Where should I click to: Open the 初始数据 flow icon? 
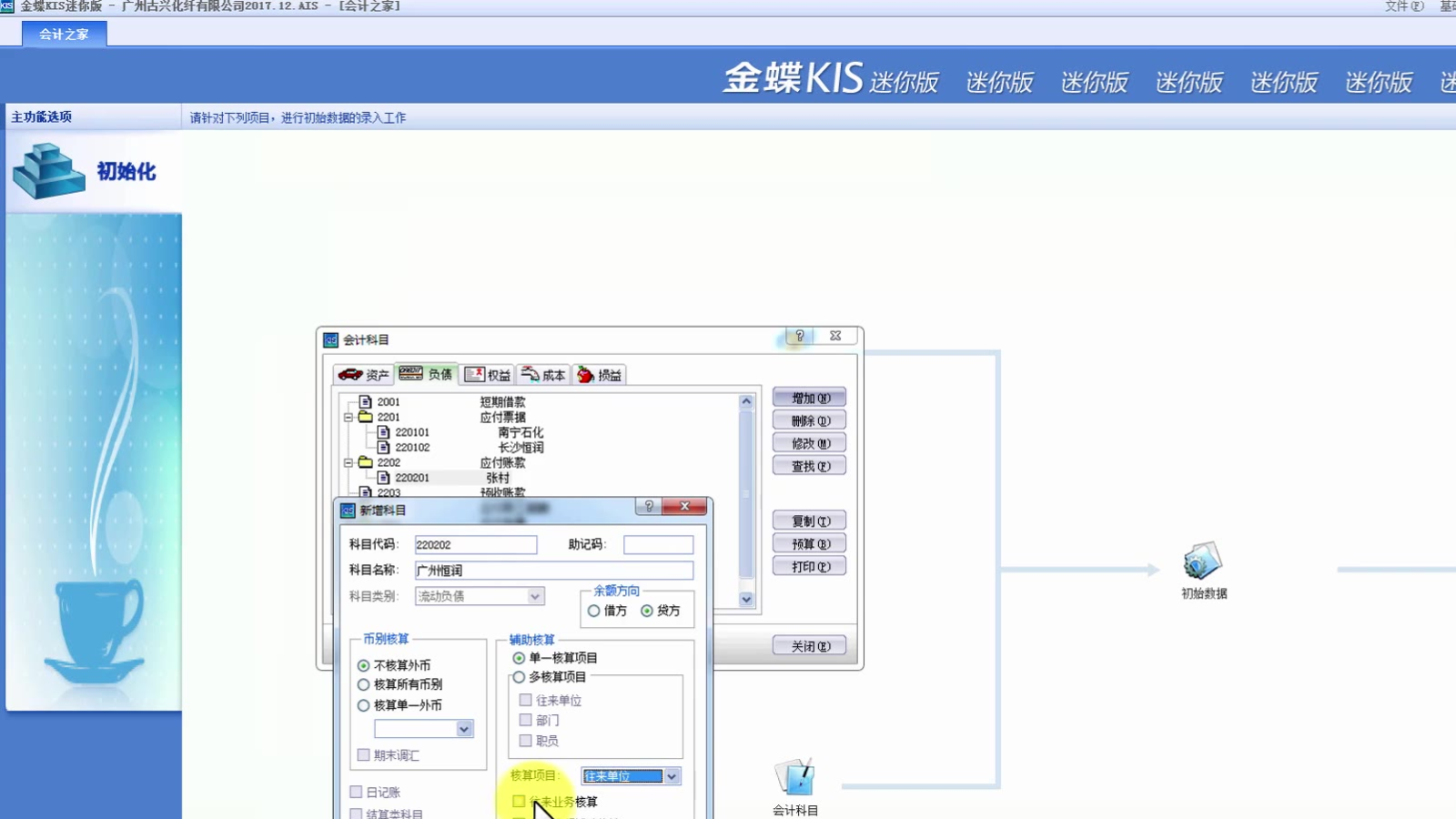click(x=1202, y=561)
